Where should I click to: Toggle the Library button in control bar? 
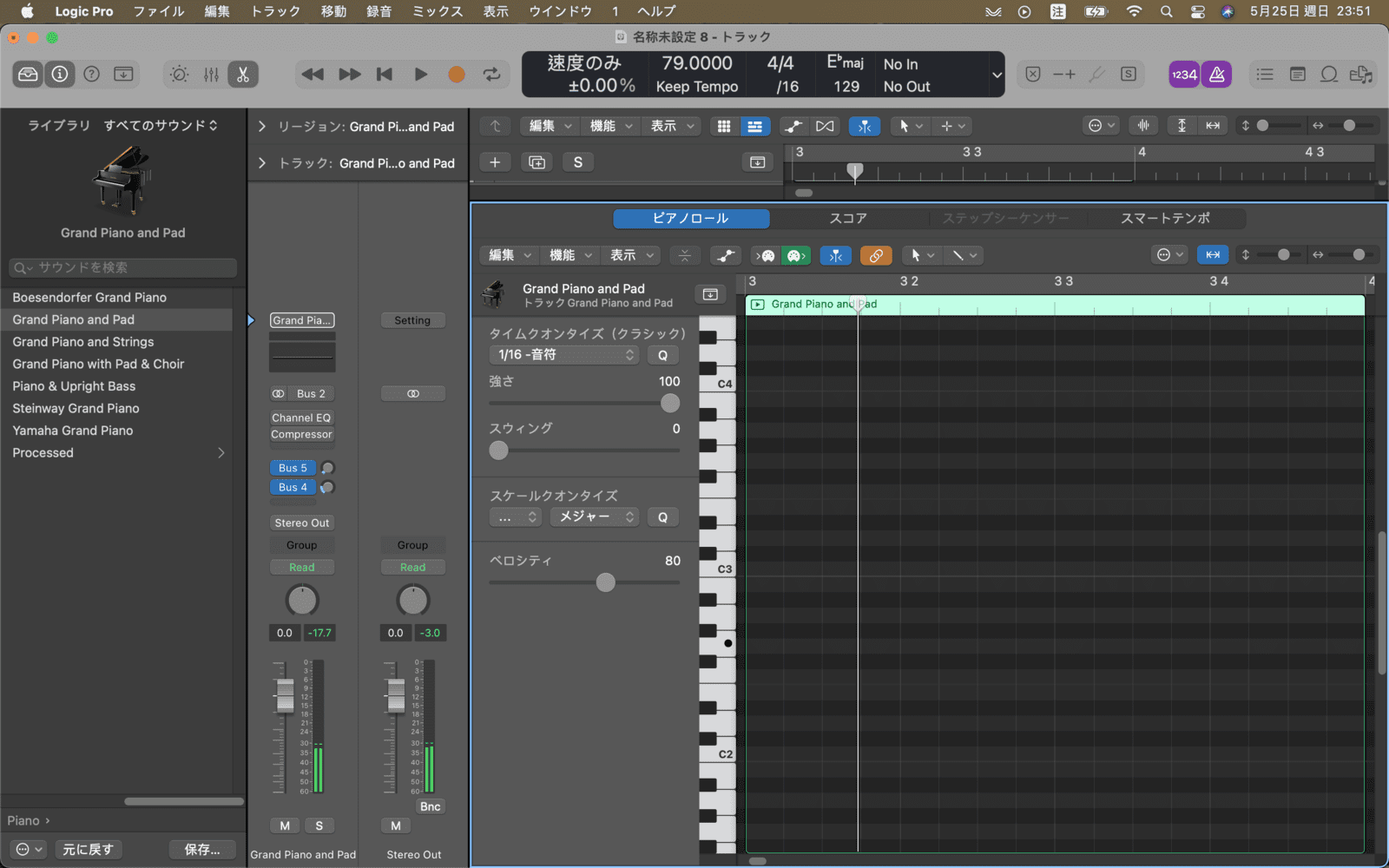point(28,75)
